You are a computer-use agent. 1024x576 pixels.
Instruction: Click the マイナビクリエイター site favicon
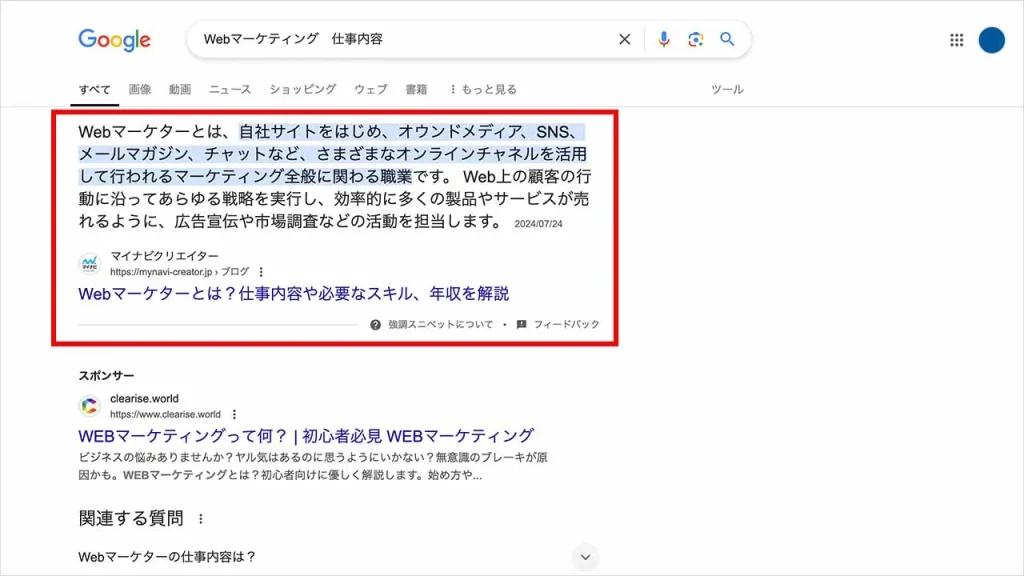click(x=90, y=264)
